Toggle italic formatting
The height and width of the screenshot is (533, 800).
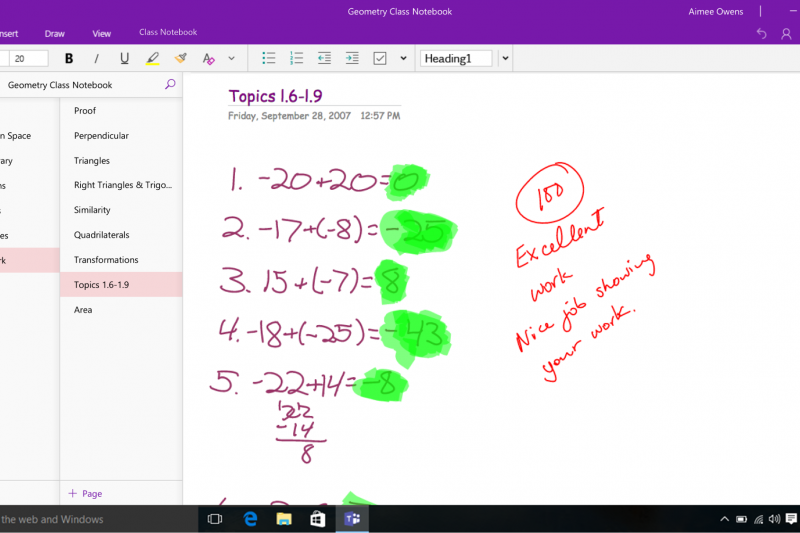[96, 59]
